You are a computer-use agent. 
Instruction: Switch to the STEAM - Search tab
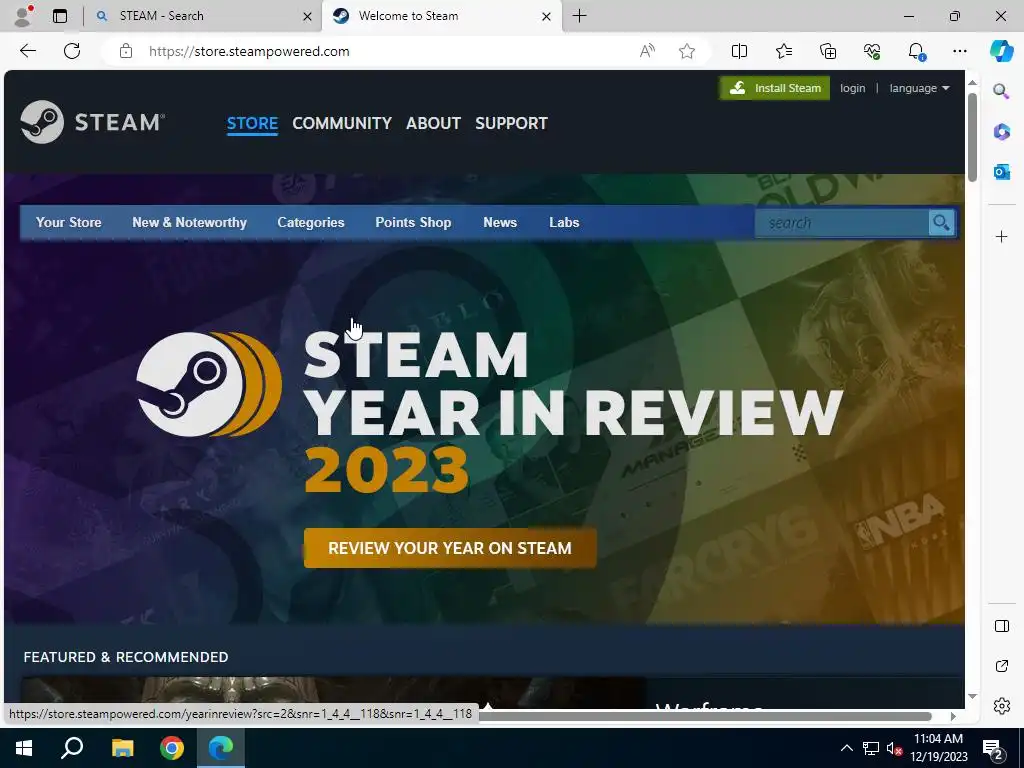(x=204, y=16)
